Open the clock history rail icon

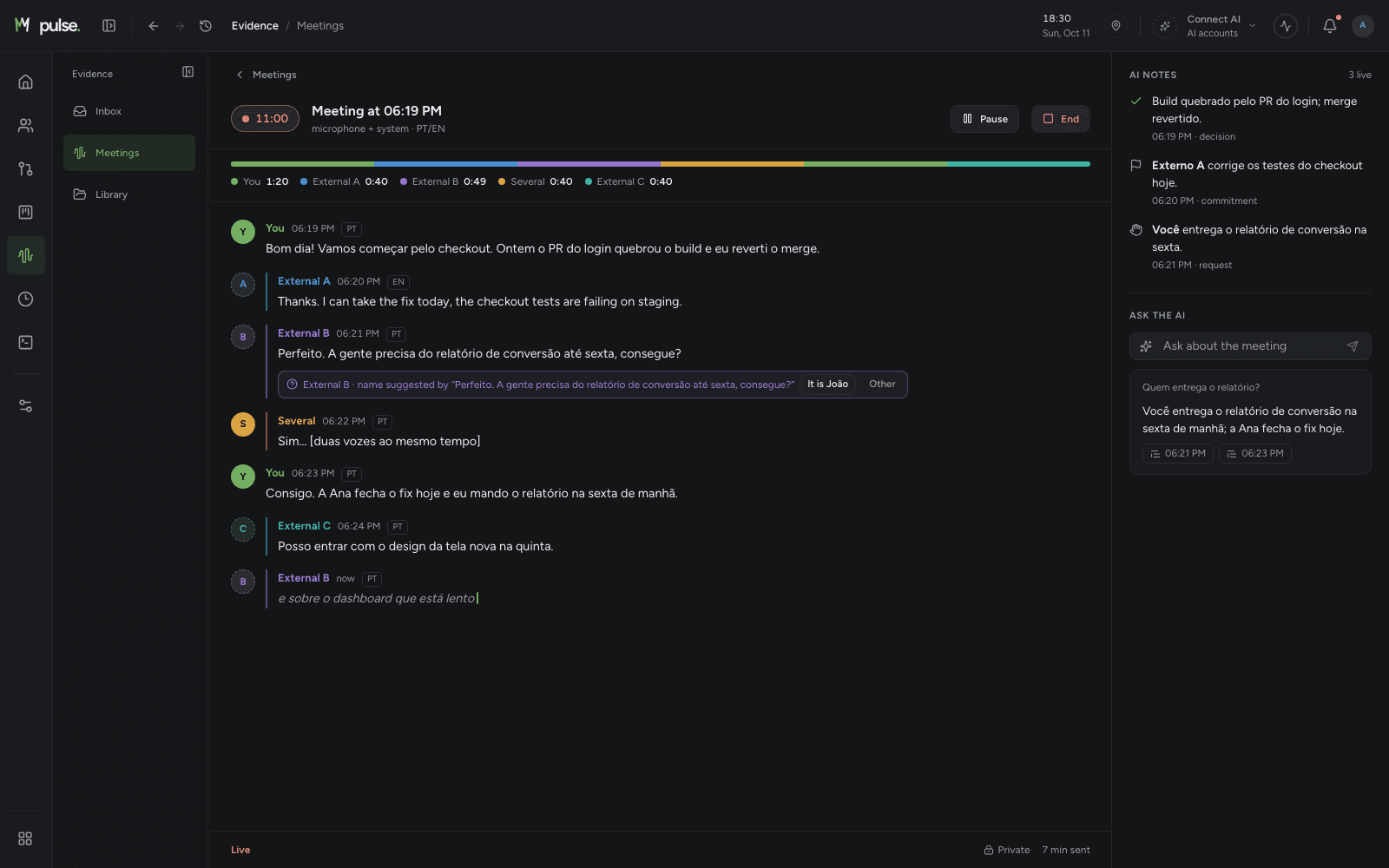[x=26, y=299]
